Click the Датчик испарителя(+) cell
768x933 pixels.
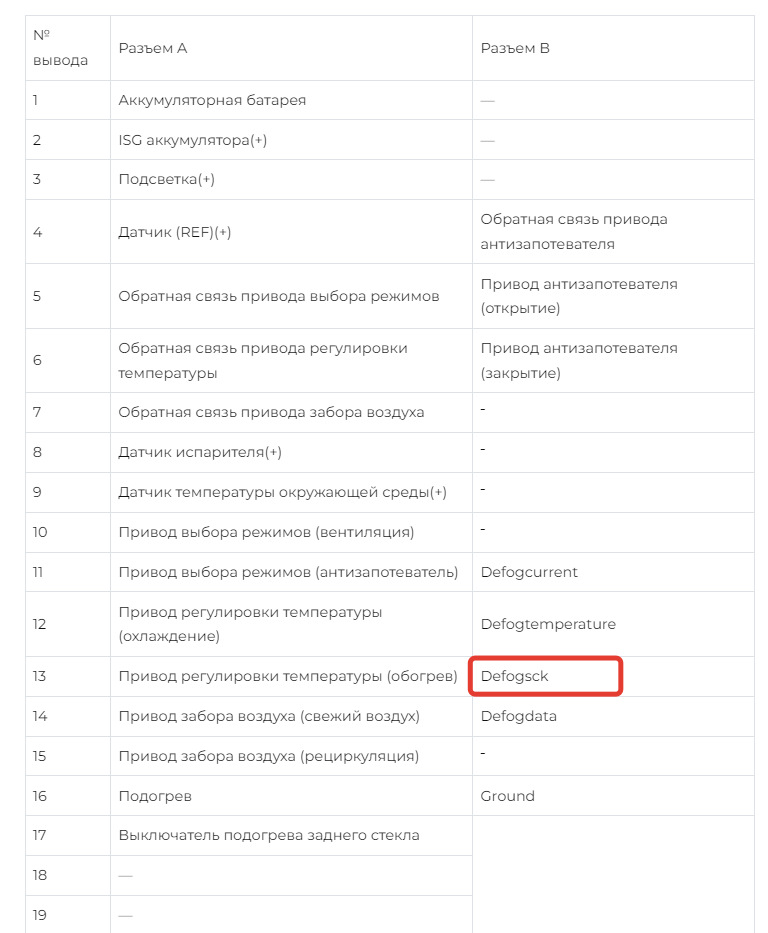[200, 452]
